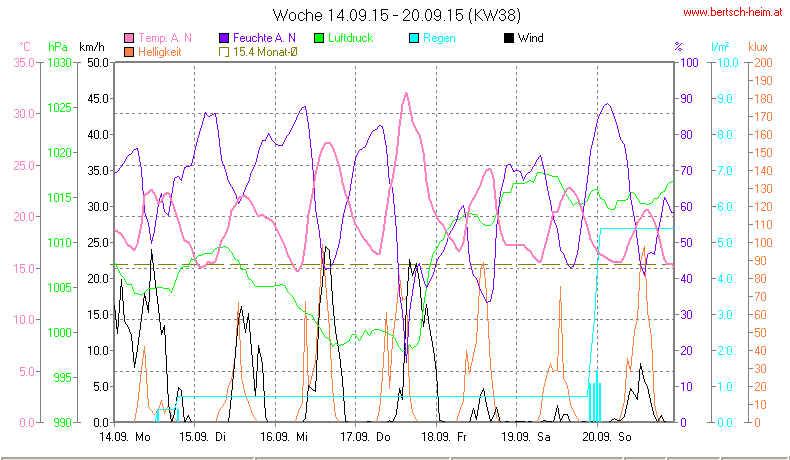Viewport: 790px width, 460px height.
Task: Click the pink Temp. A. N legend swatch
Action: (129, 38)
